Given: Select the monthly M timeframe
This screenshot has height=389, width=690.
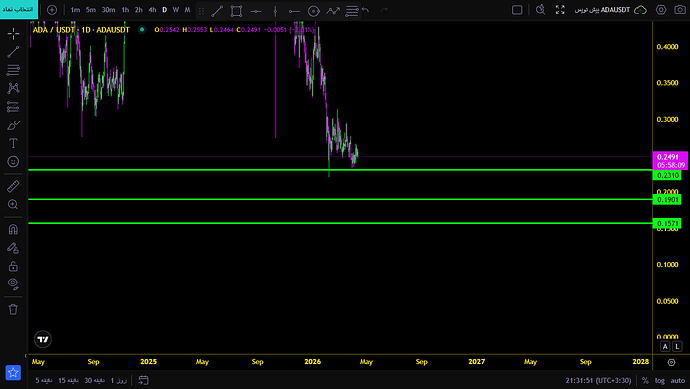Looking at the screenshot, I should [x=187, y=10].
